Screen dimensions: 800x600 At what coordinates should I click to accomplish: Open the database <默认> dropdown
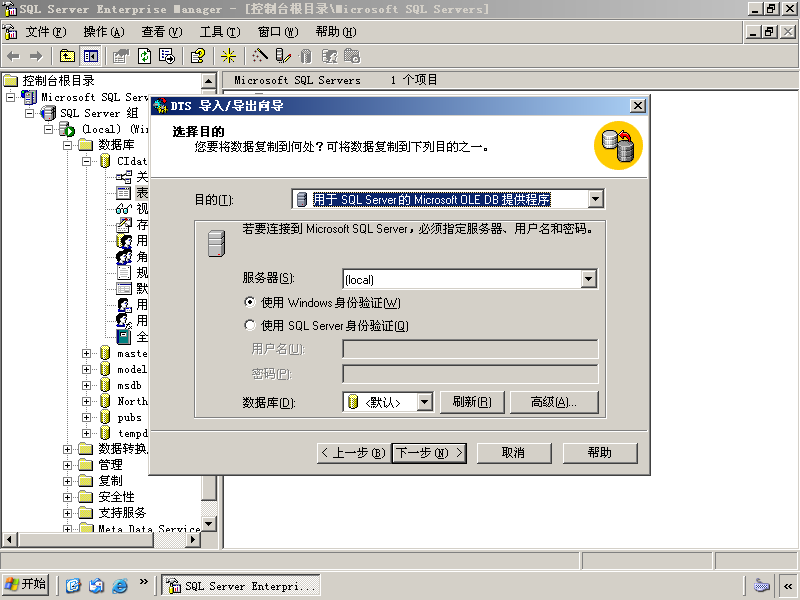pyautogui.click(x=424, y=402)
